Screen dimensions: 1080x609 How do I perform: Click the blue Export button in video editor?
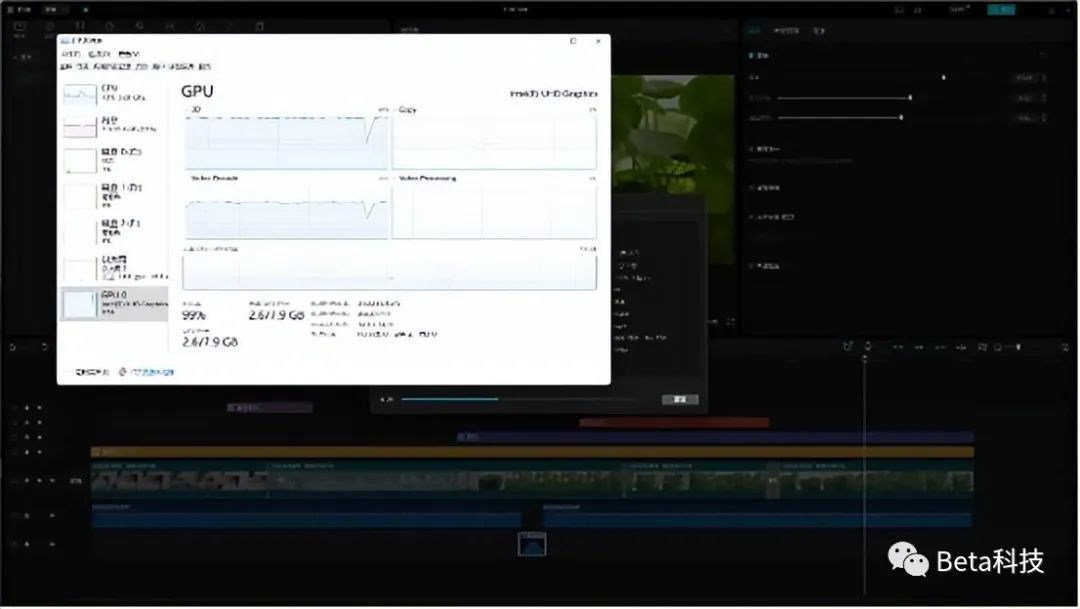pos(1001,10)
